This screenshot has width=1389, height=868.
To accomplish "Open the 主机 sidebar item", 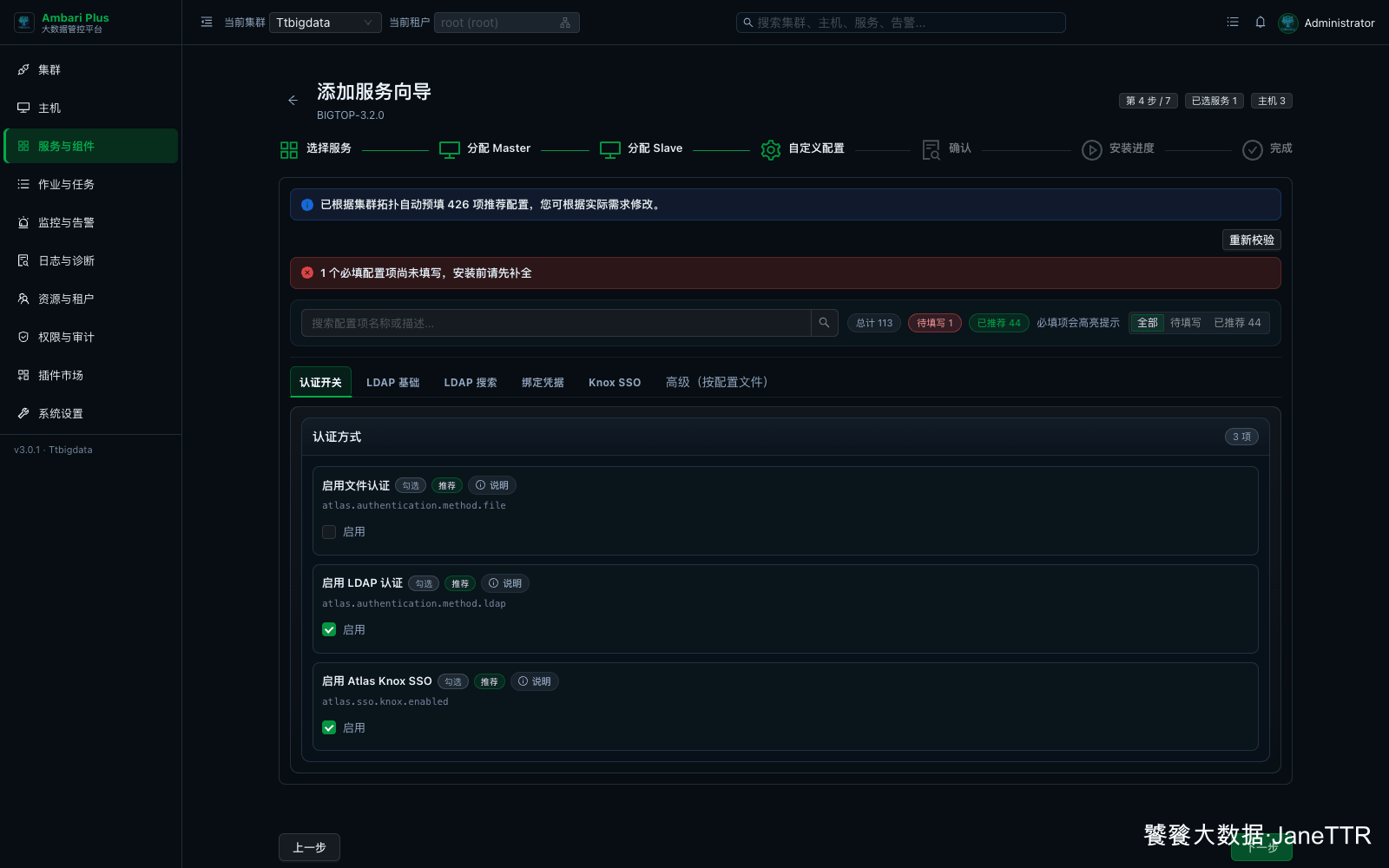I will point(91,108).
